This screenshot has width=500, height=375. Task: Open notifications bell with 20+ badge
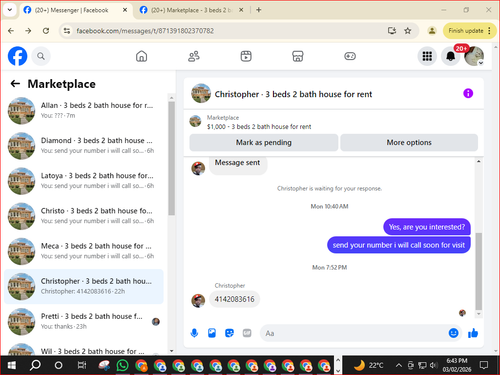coord(451,56)
